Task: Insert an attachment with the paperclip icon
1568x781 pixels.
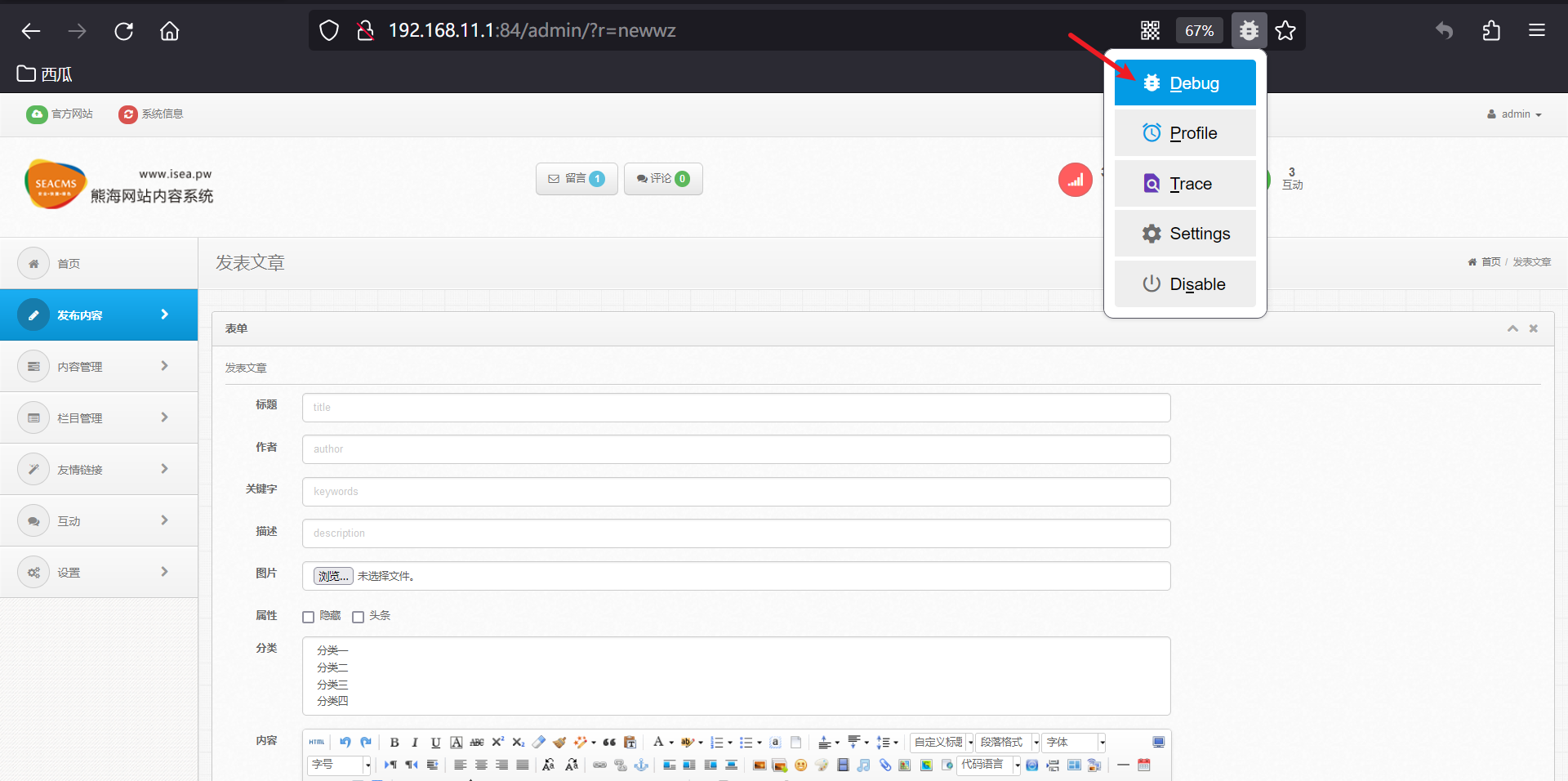Action: tap(884, 765)
